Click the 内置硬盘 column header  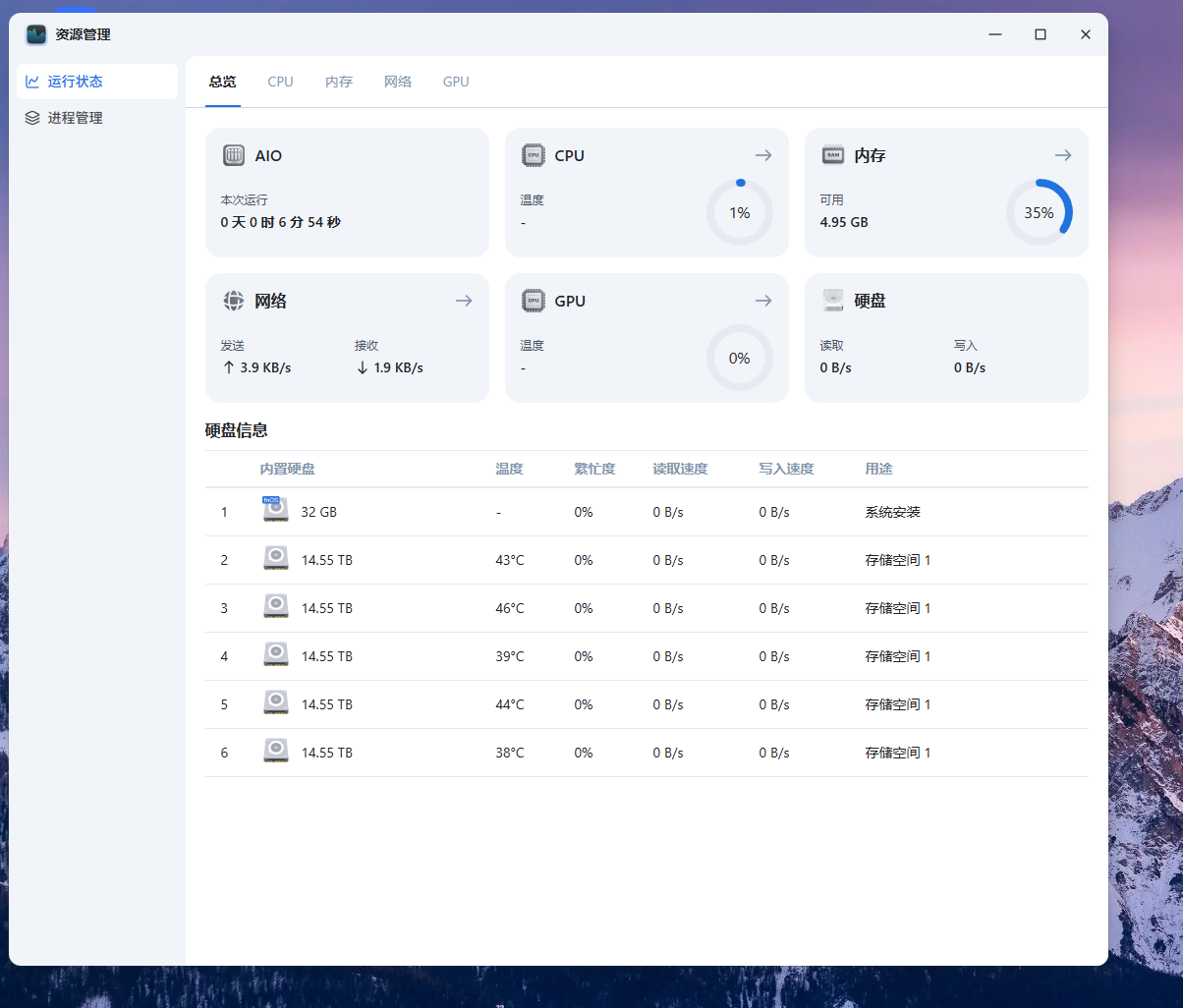287,469
